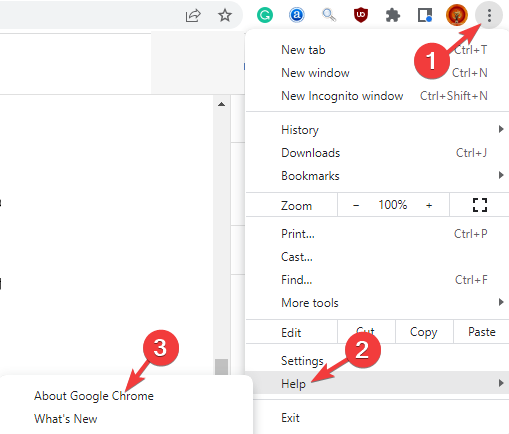Choose Cast... from the menu
Screen dimensions: 509x434
[x=377, y=257]
